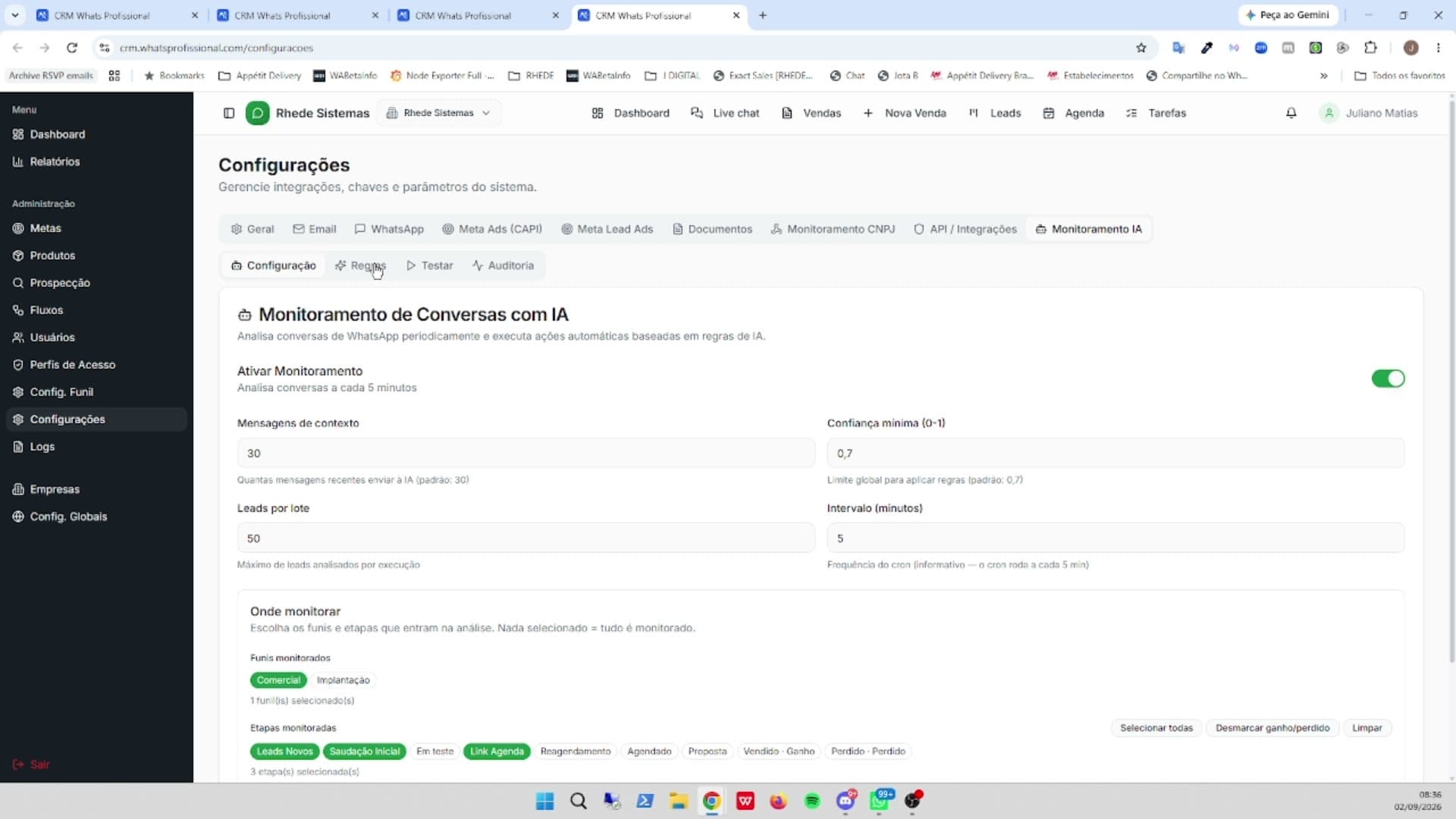Go back in browser history

17,48
